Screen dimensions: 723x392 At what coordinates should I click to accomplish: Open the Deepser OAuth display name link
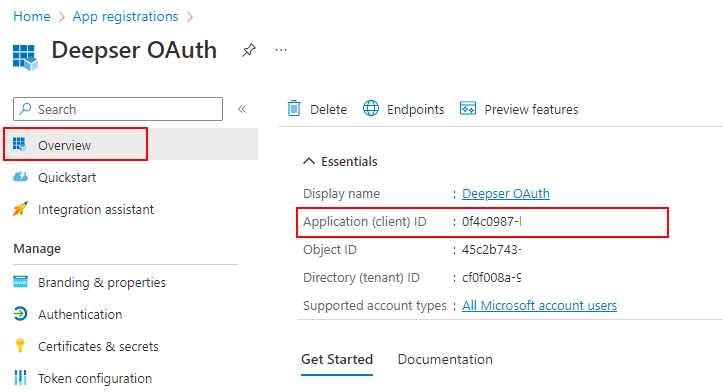(x=506, y=193)
